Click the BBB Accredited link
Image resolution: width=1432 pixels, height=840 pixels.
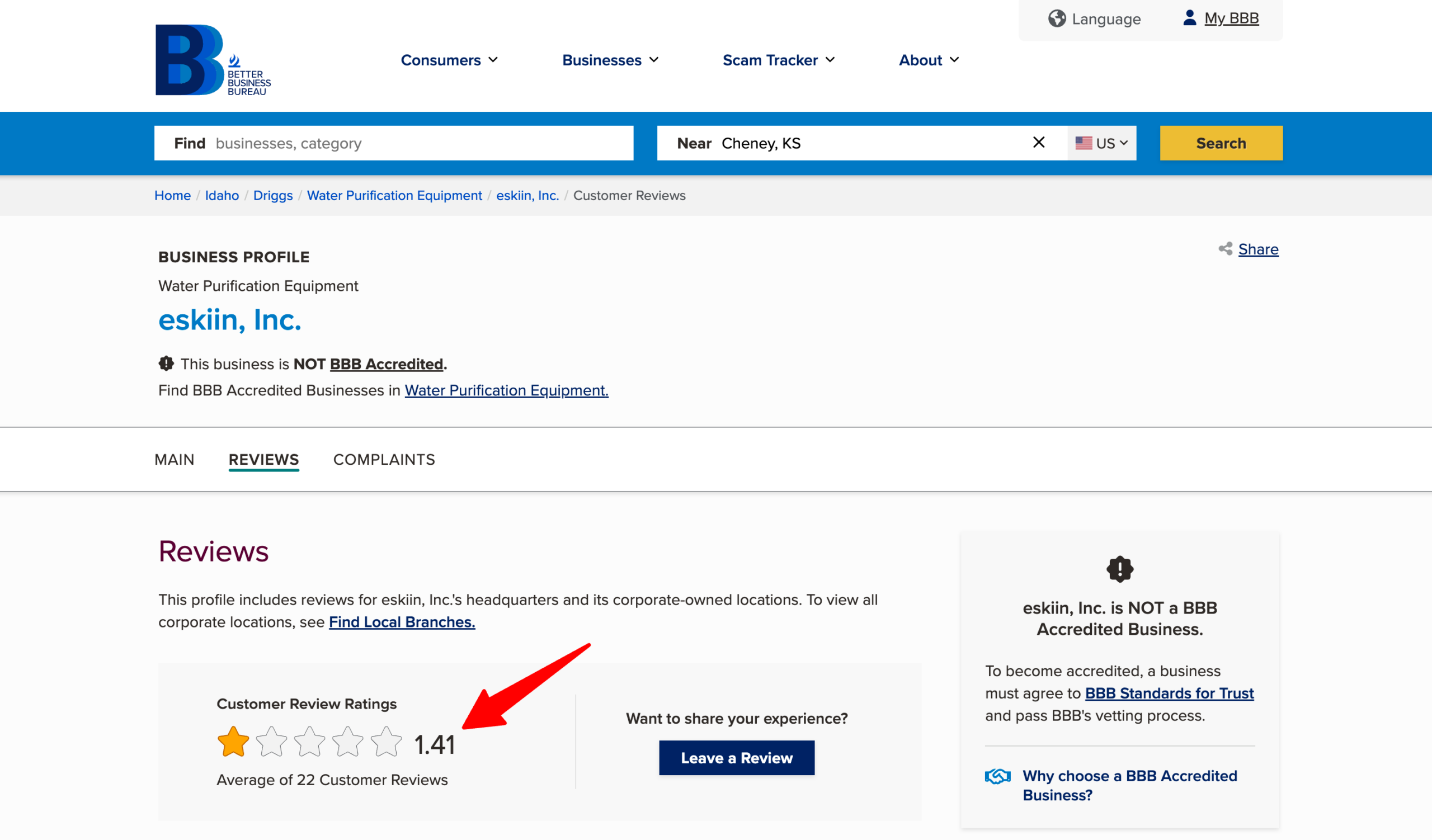pyautogui.click(x=387, y=364)
